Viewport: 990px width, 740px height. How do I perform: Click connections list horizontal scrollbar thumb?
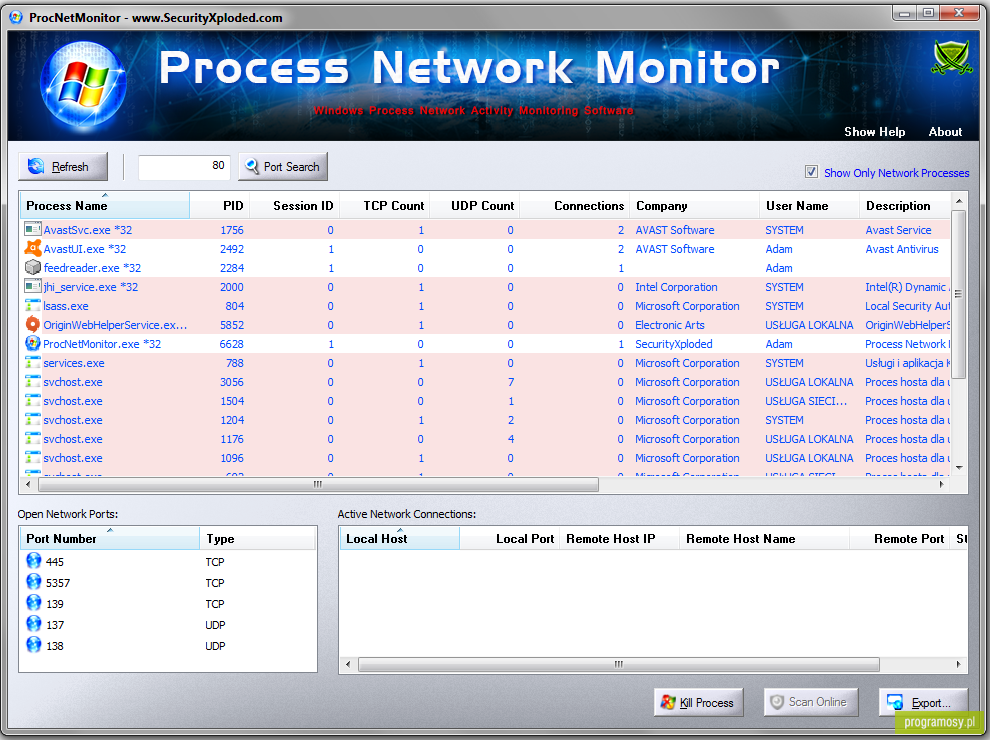[x=619, y=664]
